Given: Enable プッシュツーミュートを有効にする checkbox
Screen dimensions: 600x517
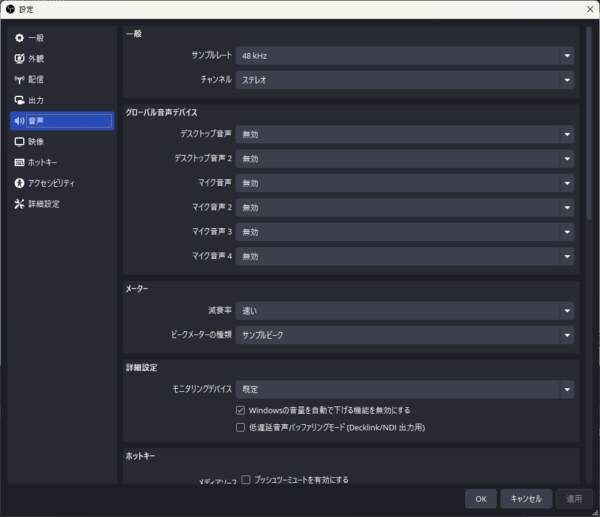Looking at the screenshot, I should coord(246,480).
